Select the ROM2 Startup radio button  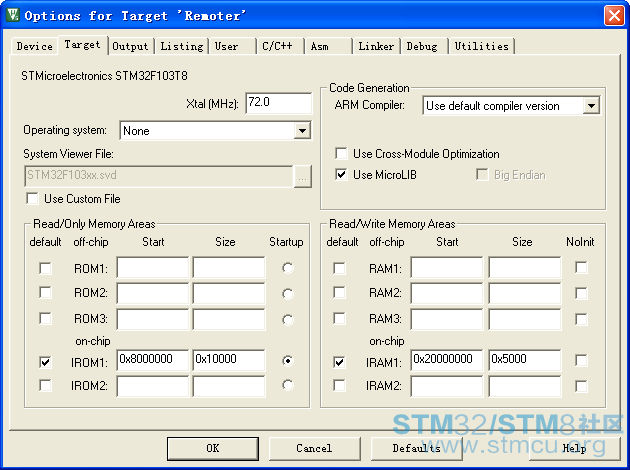tap(288, 294)
